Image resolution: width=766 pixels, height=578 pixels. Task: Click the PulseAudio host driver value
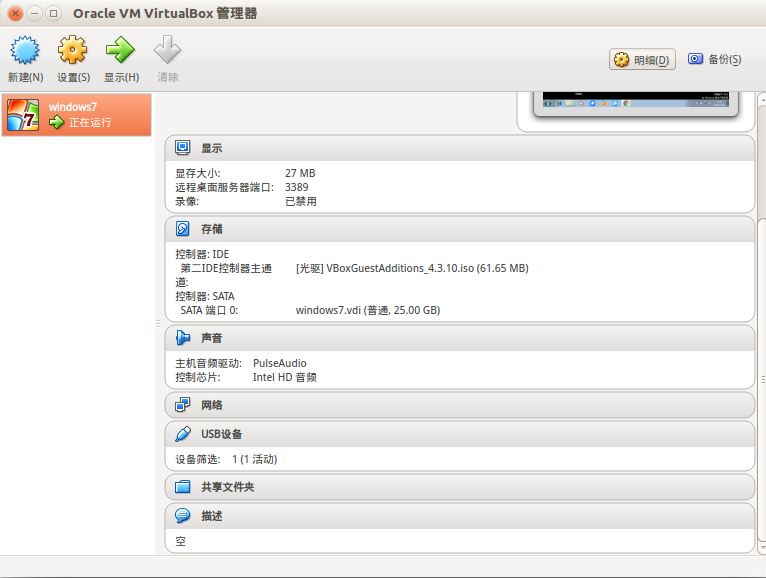click(279, 363)
